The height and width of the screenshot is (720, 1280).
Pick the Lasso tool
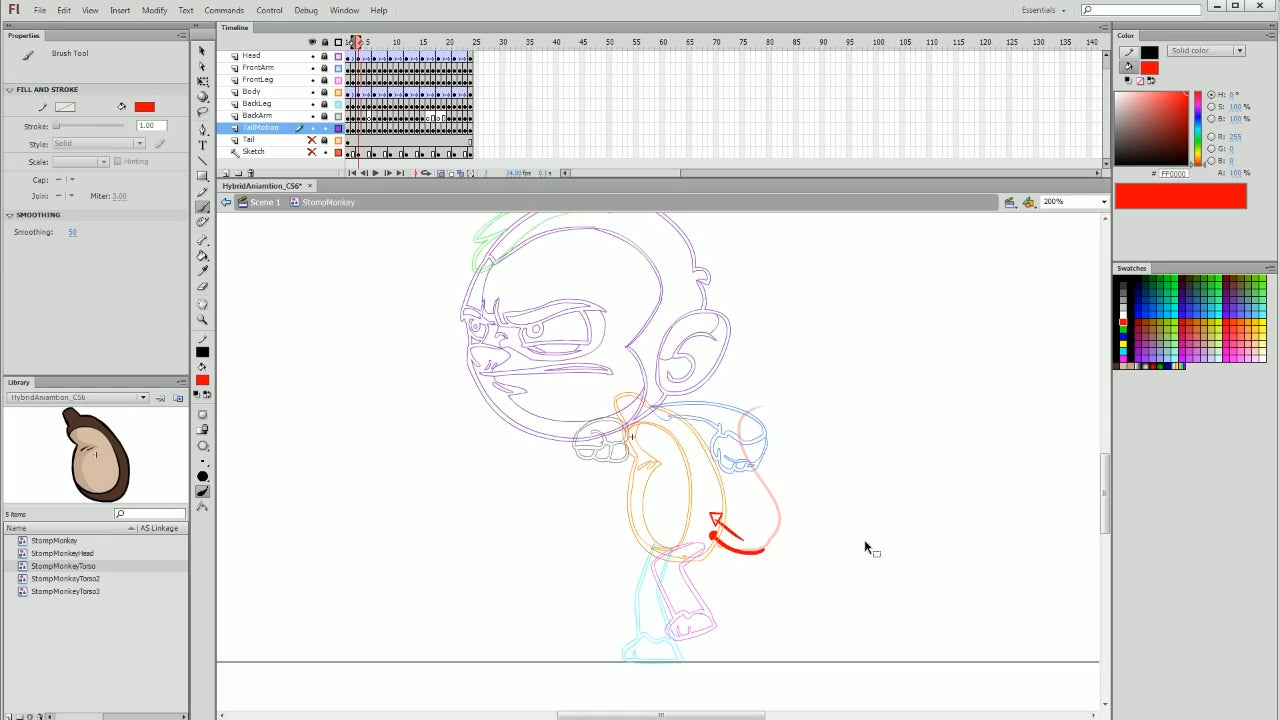point(203,112)
